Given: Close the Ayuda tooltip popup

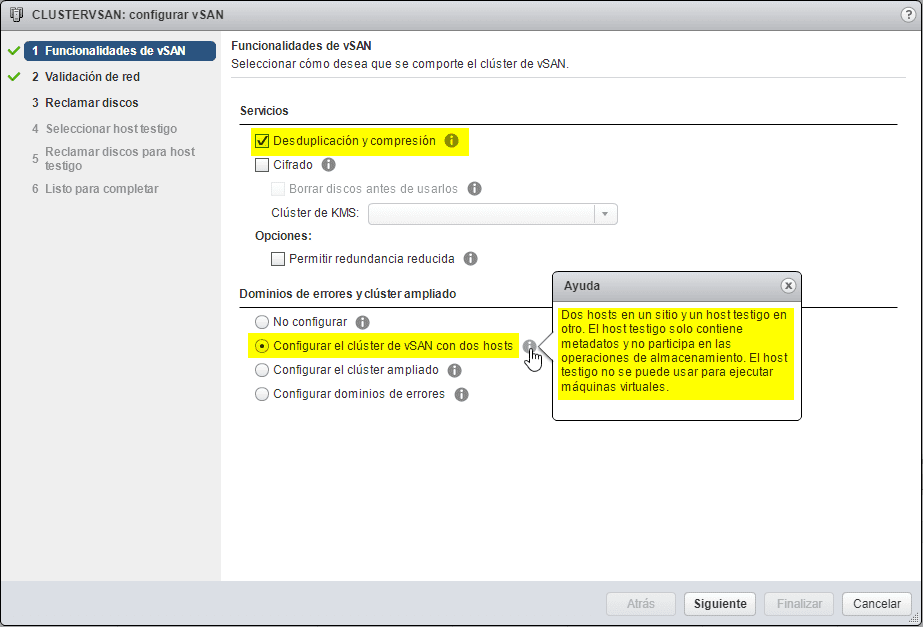Looking at the screenshot, I should (x=789, y=286).
